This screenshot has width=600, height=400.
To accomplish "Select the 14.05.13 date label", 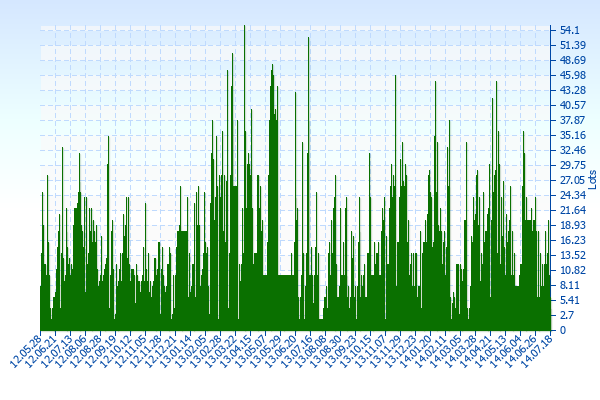I will [491, 351].
